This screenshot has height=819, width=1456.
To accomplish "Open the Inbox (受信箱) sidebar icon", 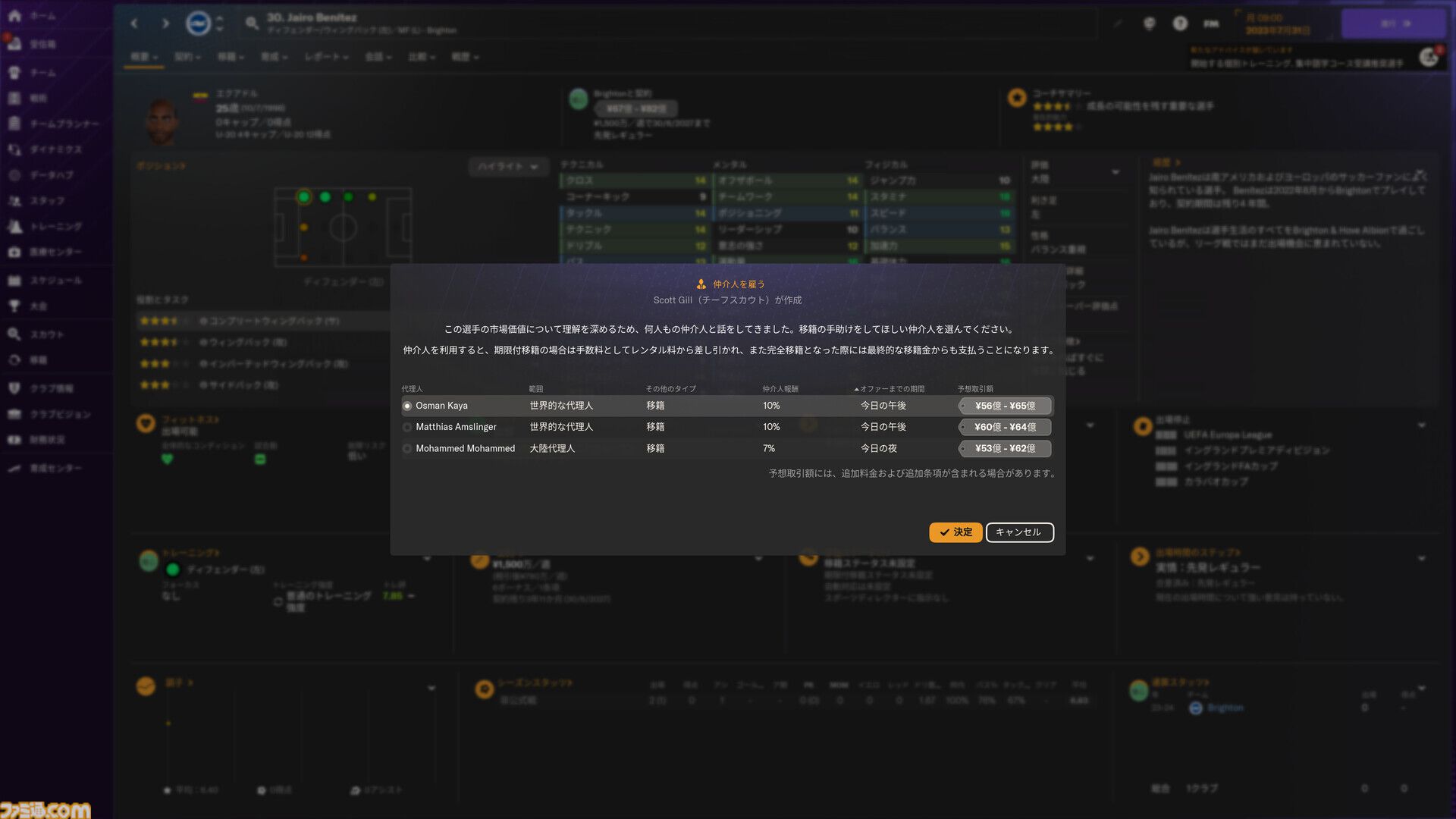I will pyautogui.click(x=14, y=44).
